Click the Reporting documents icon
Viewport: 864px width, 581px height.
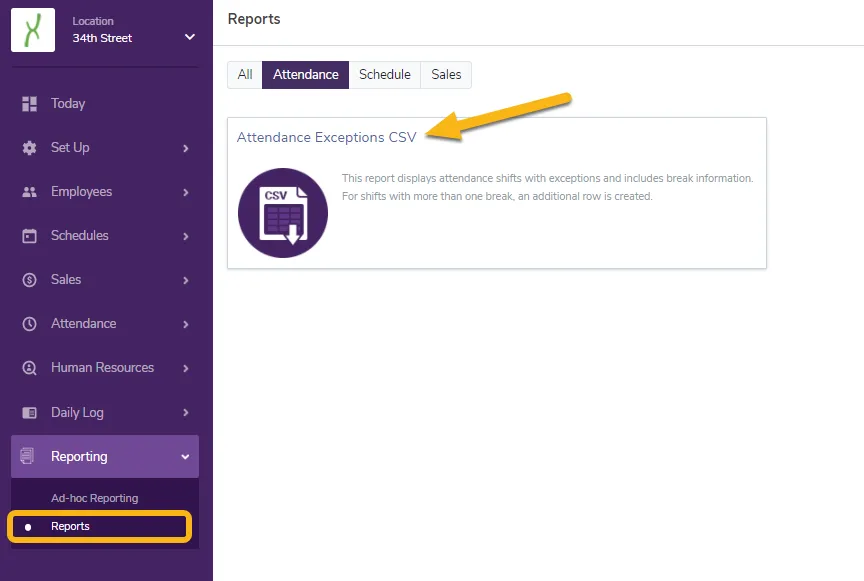click(27, 456)
